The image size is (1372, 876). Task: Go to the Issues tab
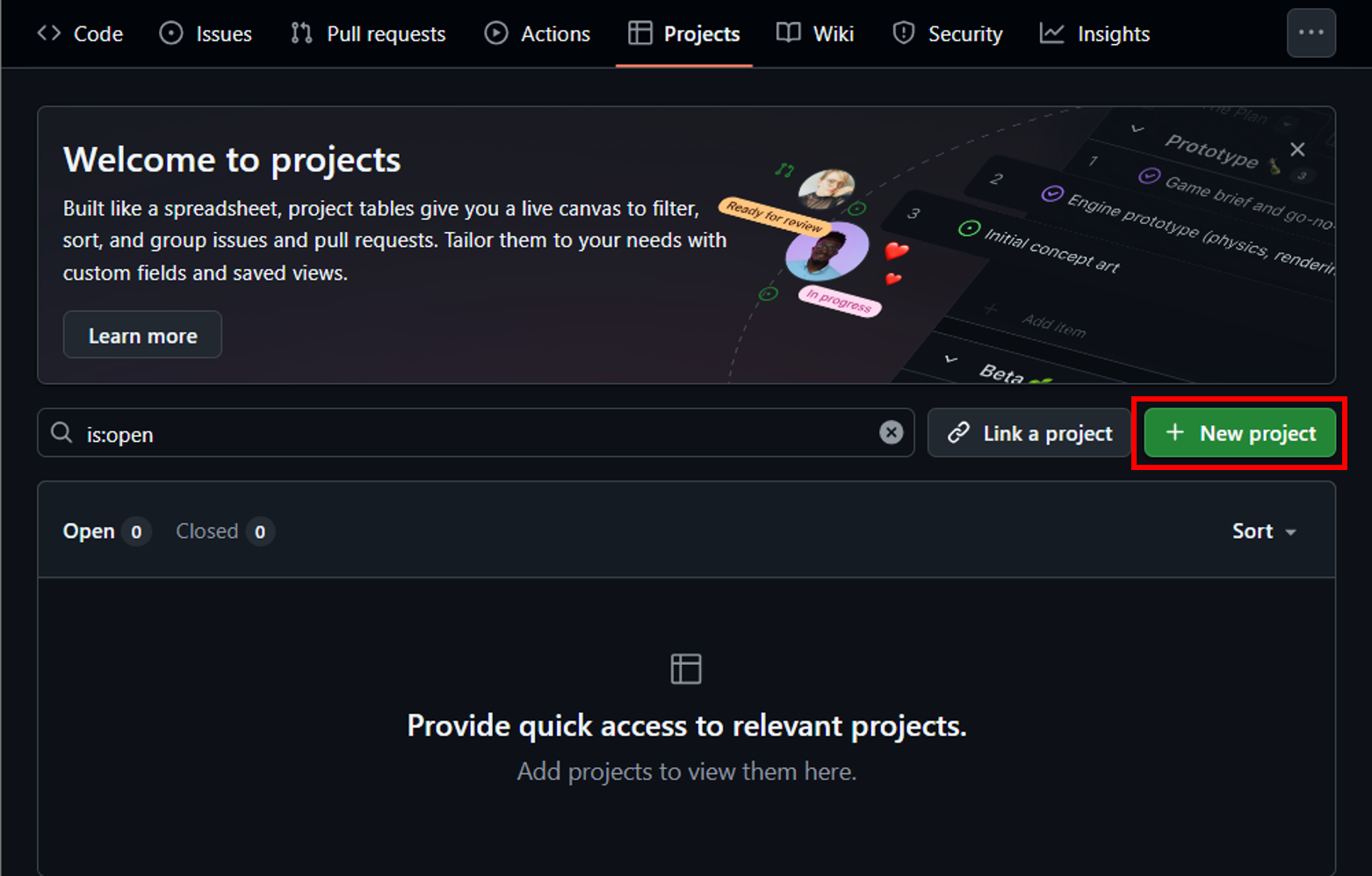click(206, 34)
